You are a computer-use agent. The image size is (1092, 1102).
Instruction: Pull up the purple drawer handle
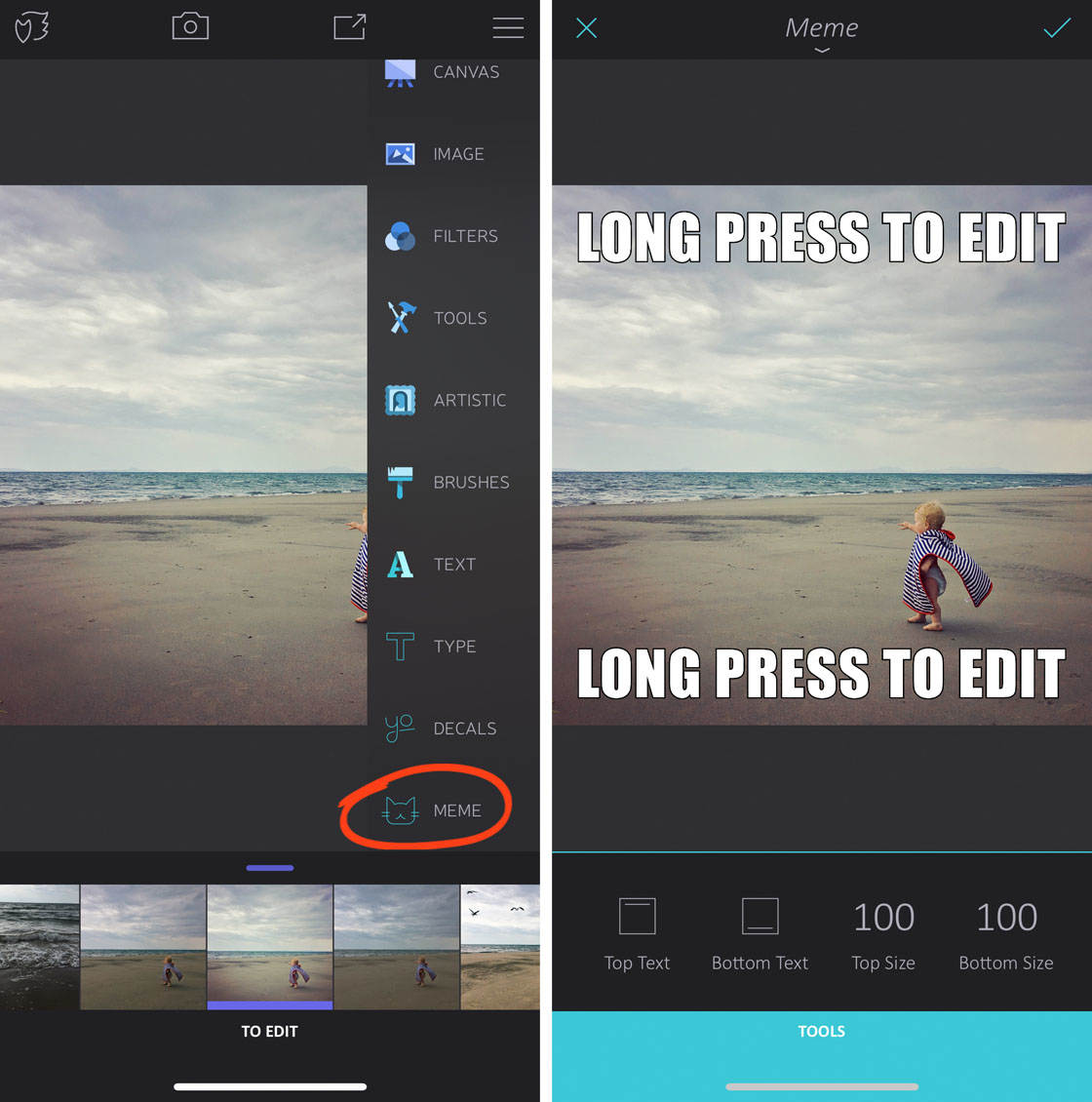click(270, 867)
